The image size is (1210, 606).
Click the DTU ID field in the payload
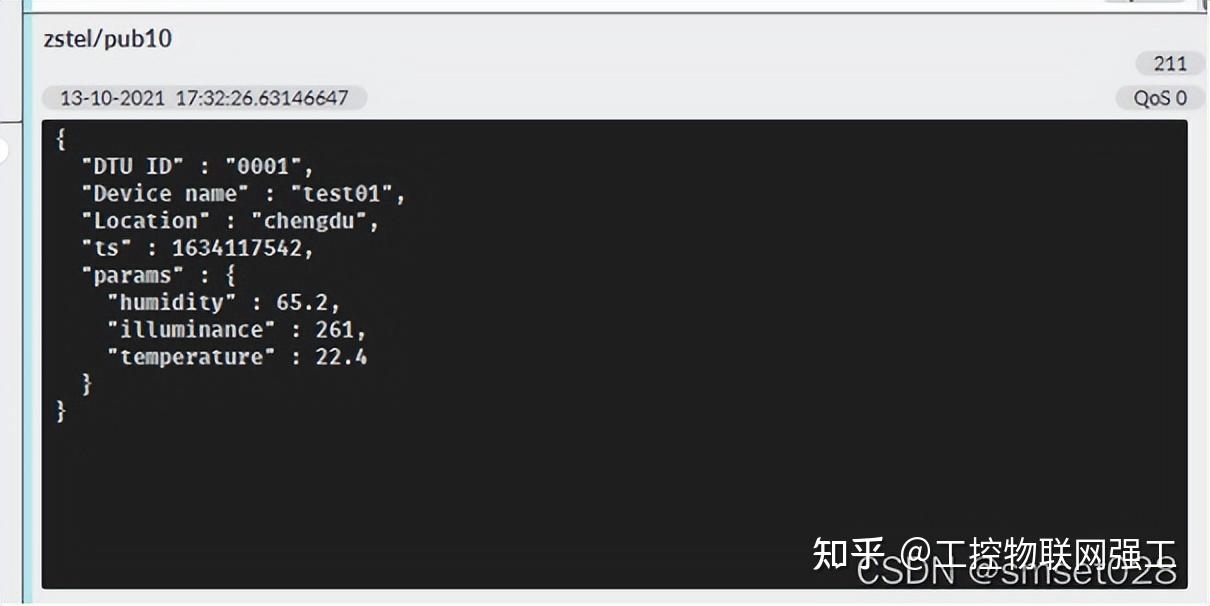click(x=131, y=165)
